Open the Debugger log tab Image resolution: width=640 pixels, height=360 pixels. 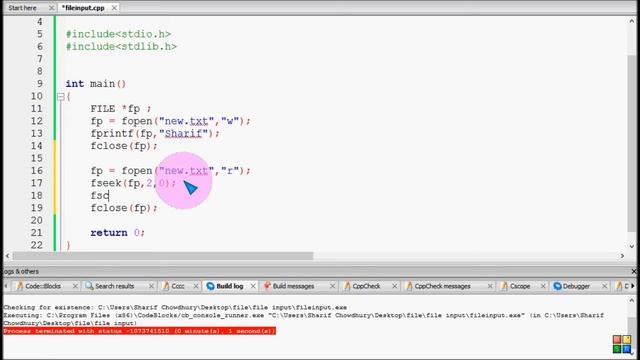click(x=576, y=286)
